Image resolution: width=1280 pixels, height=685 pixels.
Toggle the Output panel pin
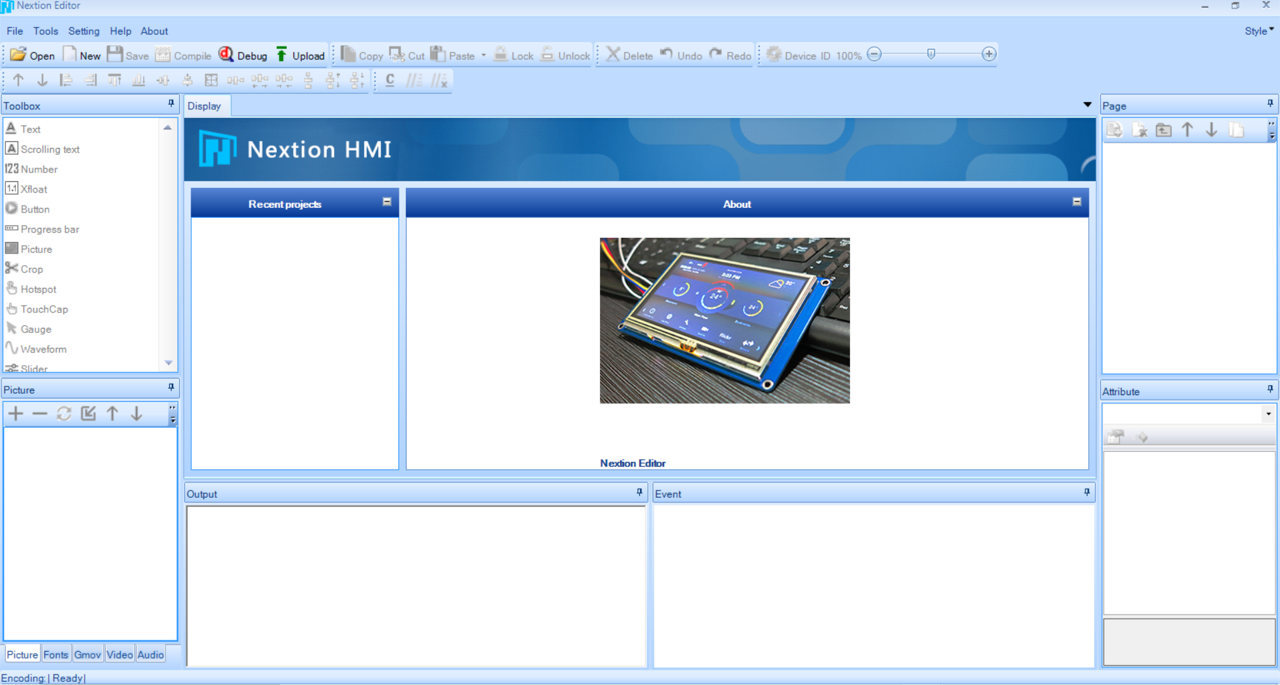pos(640,492)
